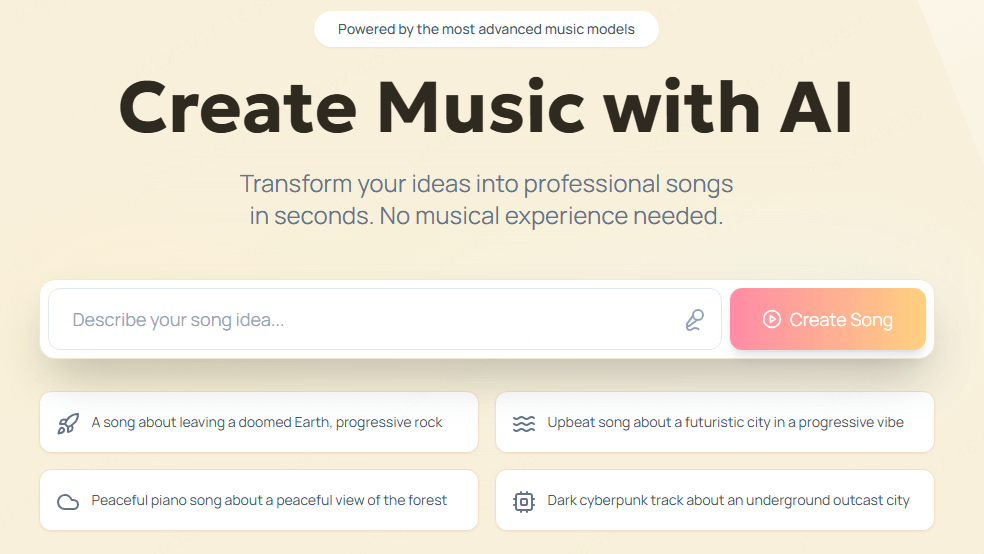984x554 pixels.
Task: Select the upbeat futuristic city prompt
Action: pos(725,422)
